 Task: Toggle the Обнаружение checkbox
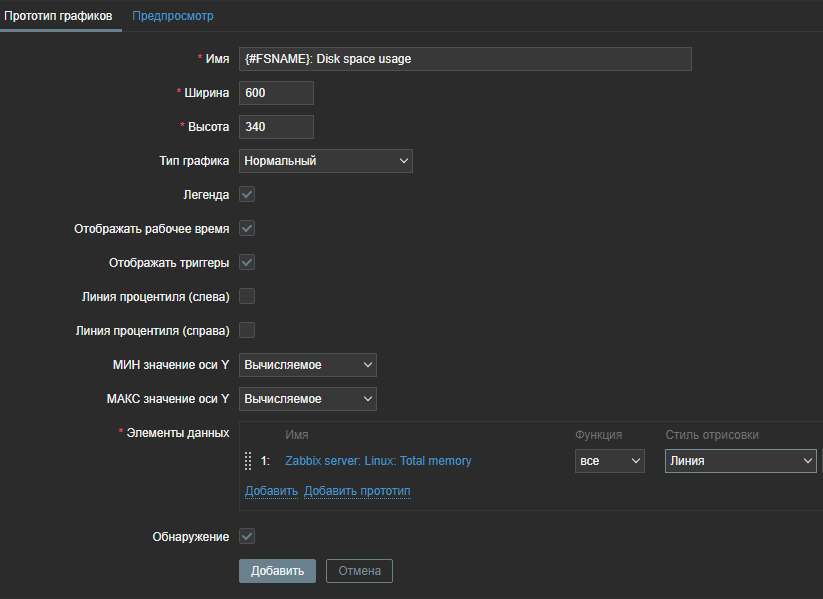tap(247, 536)
